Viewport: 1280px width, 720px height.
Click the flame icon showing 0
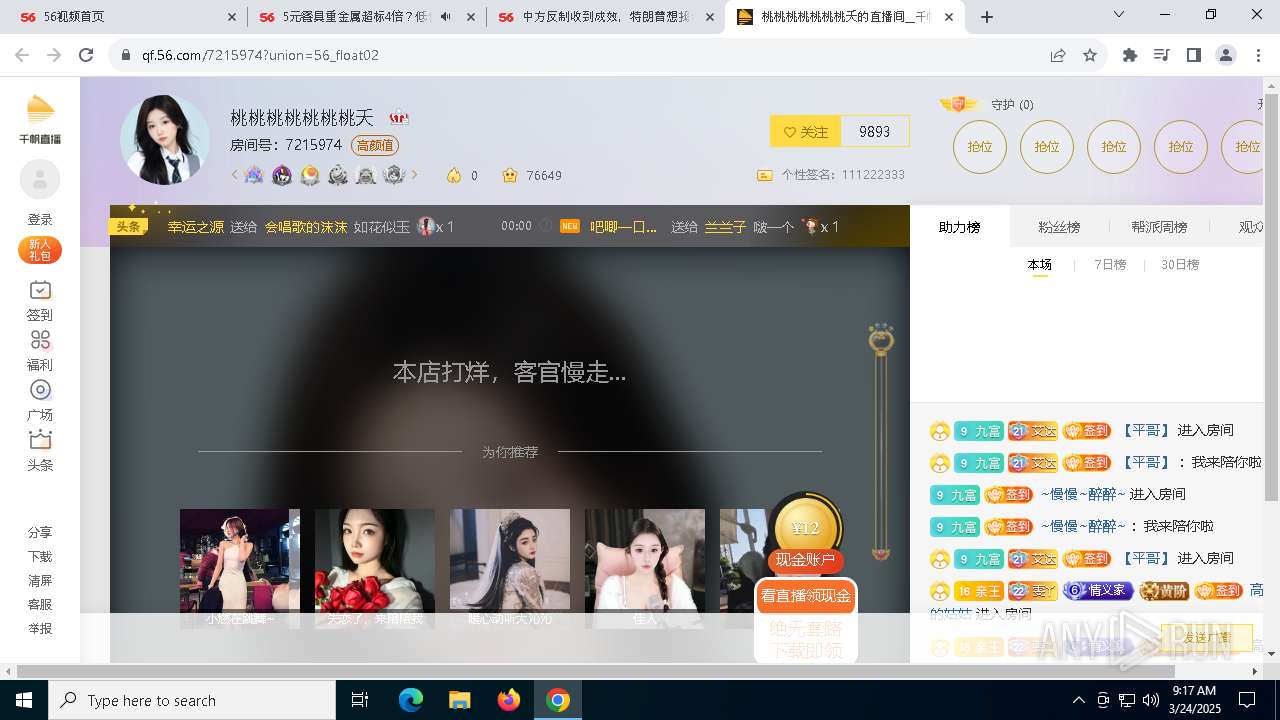[x=454, y=175]
